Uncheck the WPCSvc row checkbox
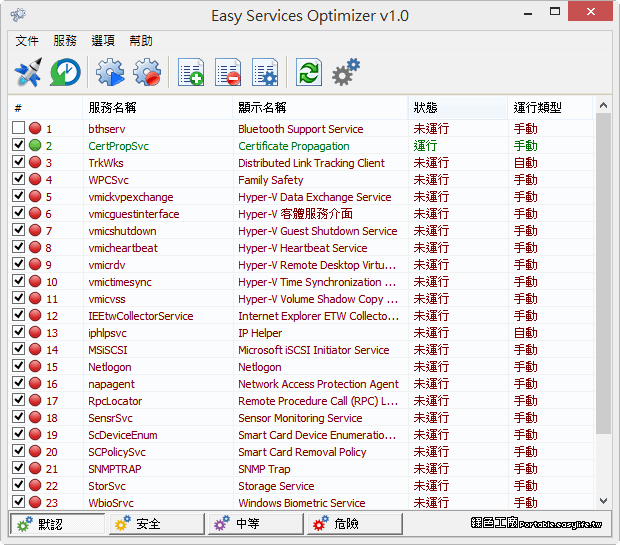The image size is (620, 545). pyautogui.click(x=18, y=179)
